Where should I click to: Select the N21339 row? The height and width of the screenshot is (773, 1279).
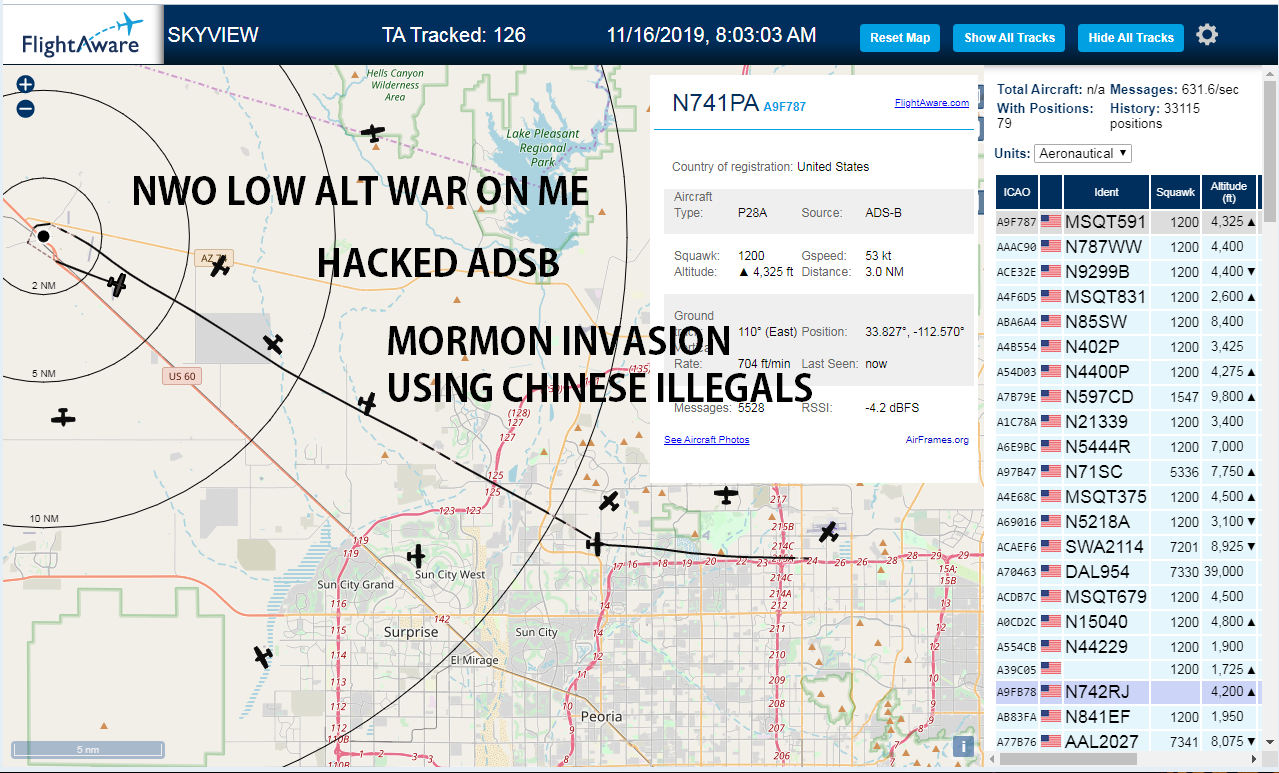1128,422
